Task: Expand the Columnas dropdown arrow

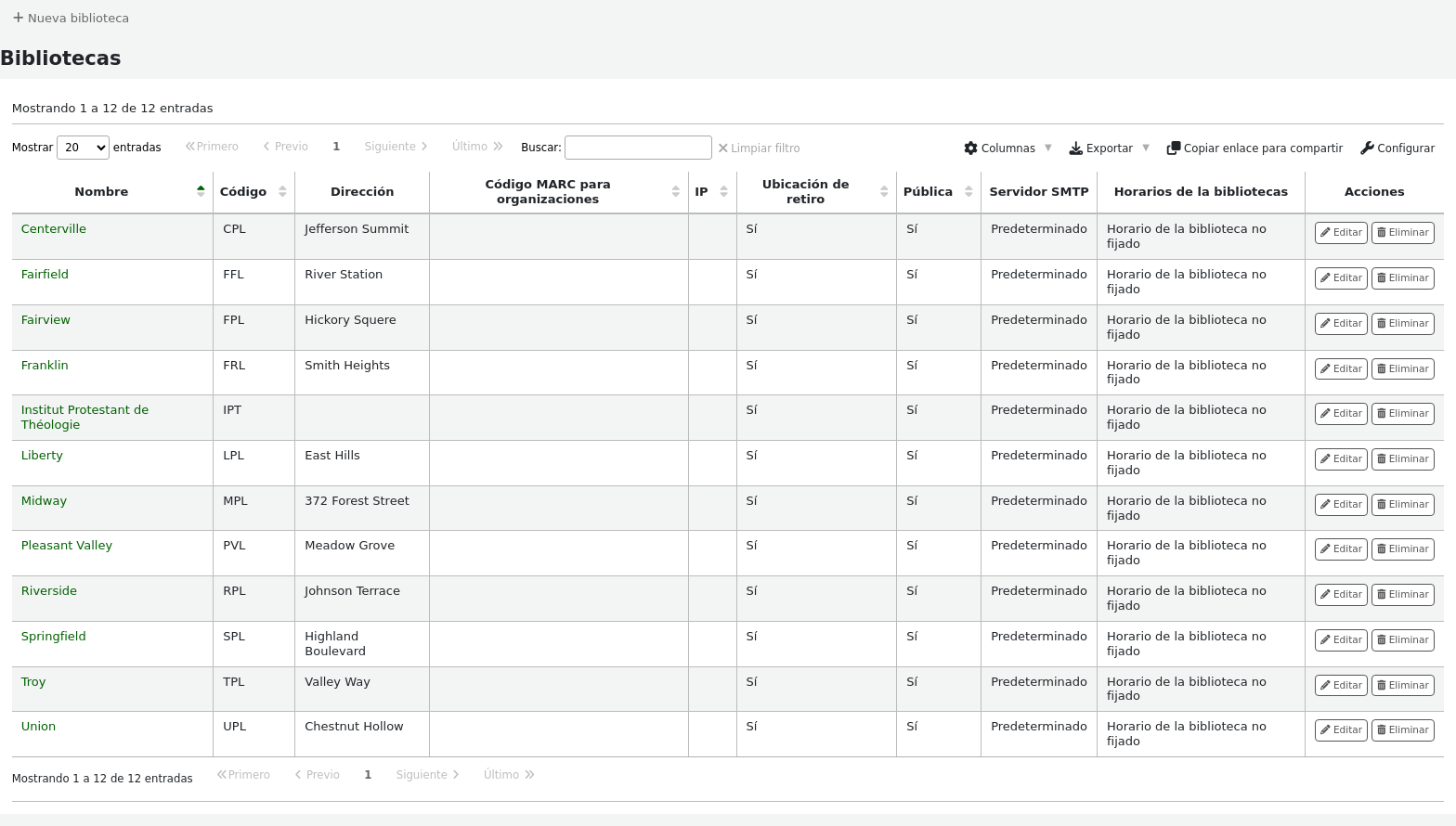Action: coord(1048,148)
